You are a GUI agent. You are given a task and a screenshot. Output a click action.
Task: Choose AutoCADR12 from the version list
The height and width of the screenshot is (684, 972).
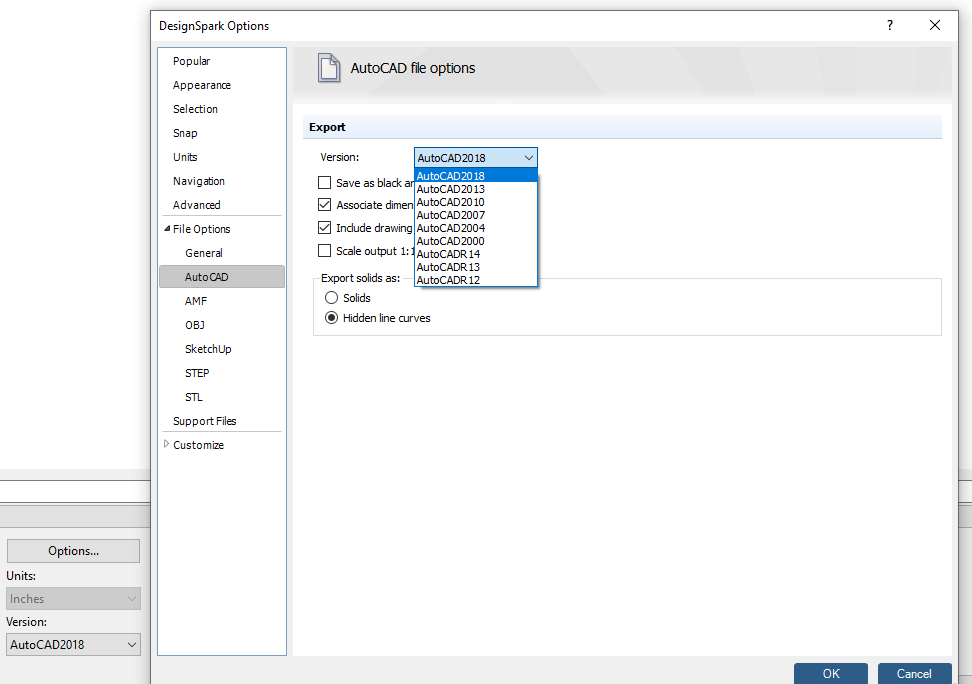[475, 280]
